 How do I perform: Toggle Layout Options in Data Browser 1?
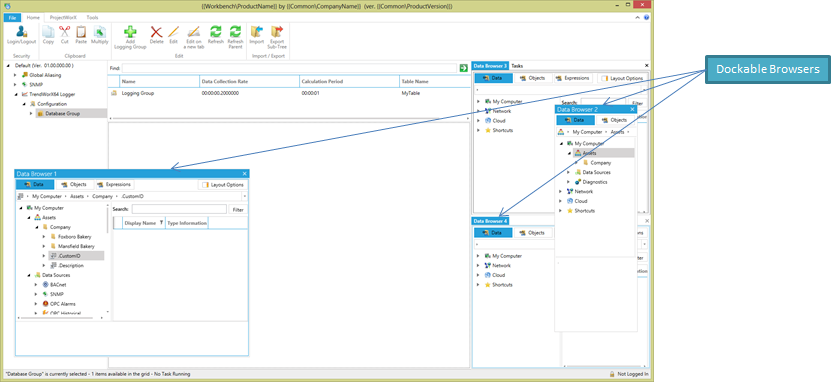(x=223, y=185)
